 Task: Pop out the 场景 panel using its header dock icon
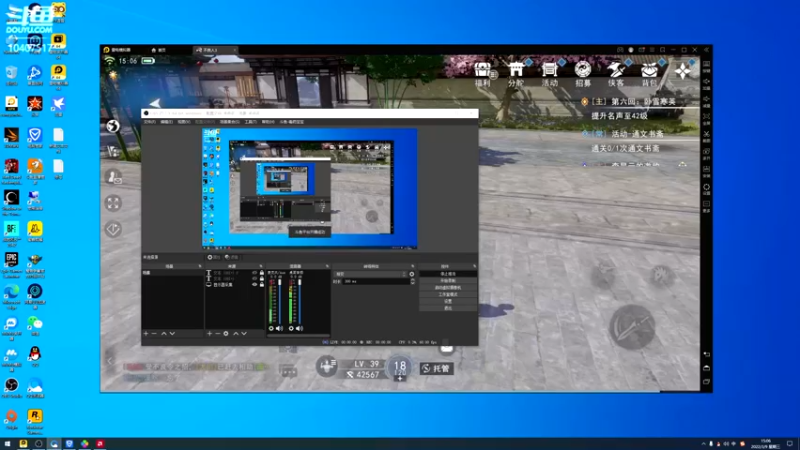tap(200, 266)
